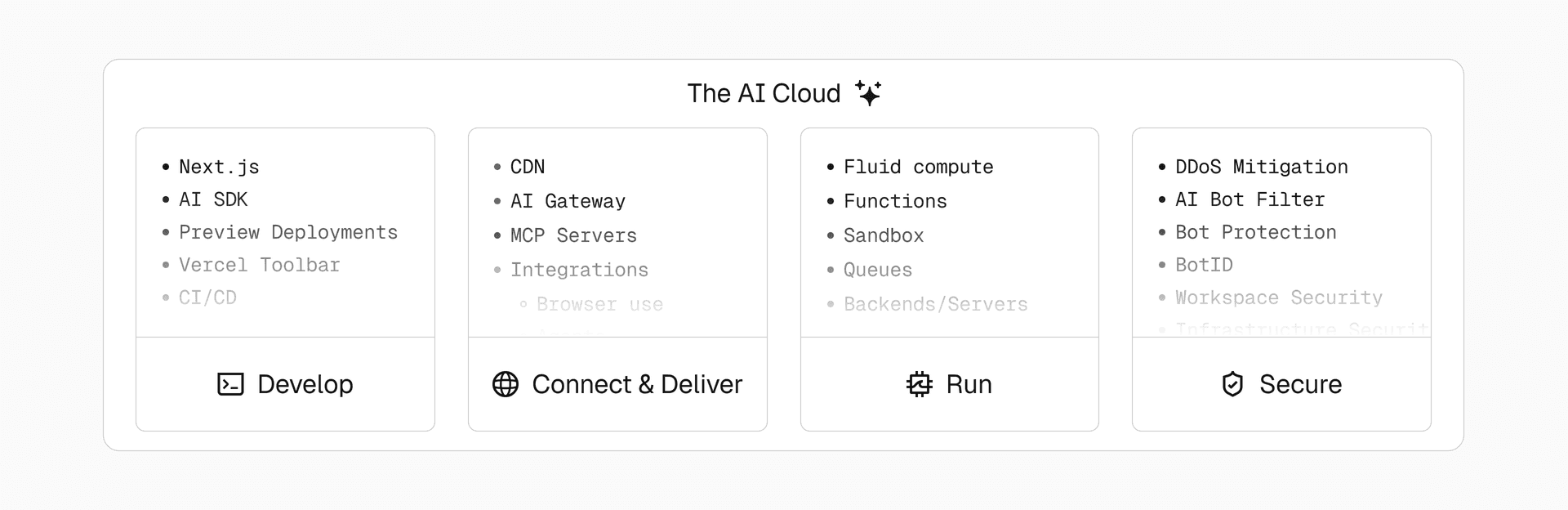Select AI SDK in the Develop list
Screen dimensions: 1568x510
tap(213, 199)
